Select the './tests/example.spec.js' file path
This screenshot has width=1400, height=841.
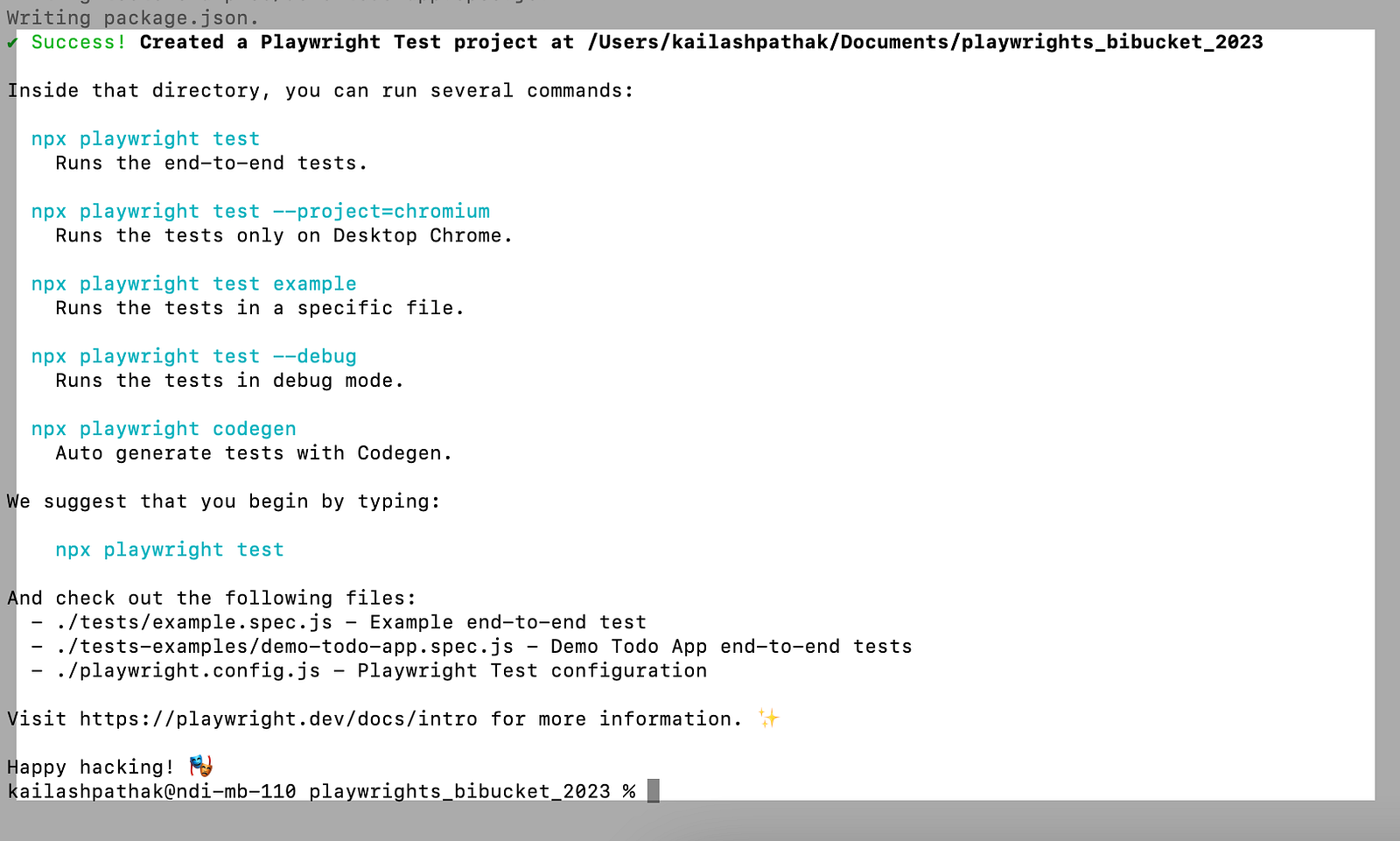click(194, 622)
